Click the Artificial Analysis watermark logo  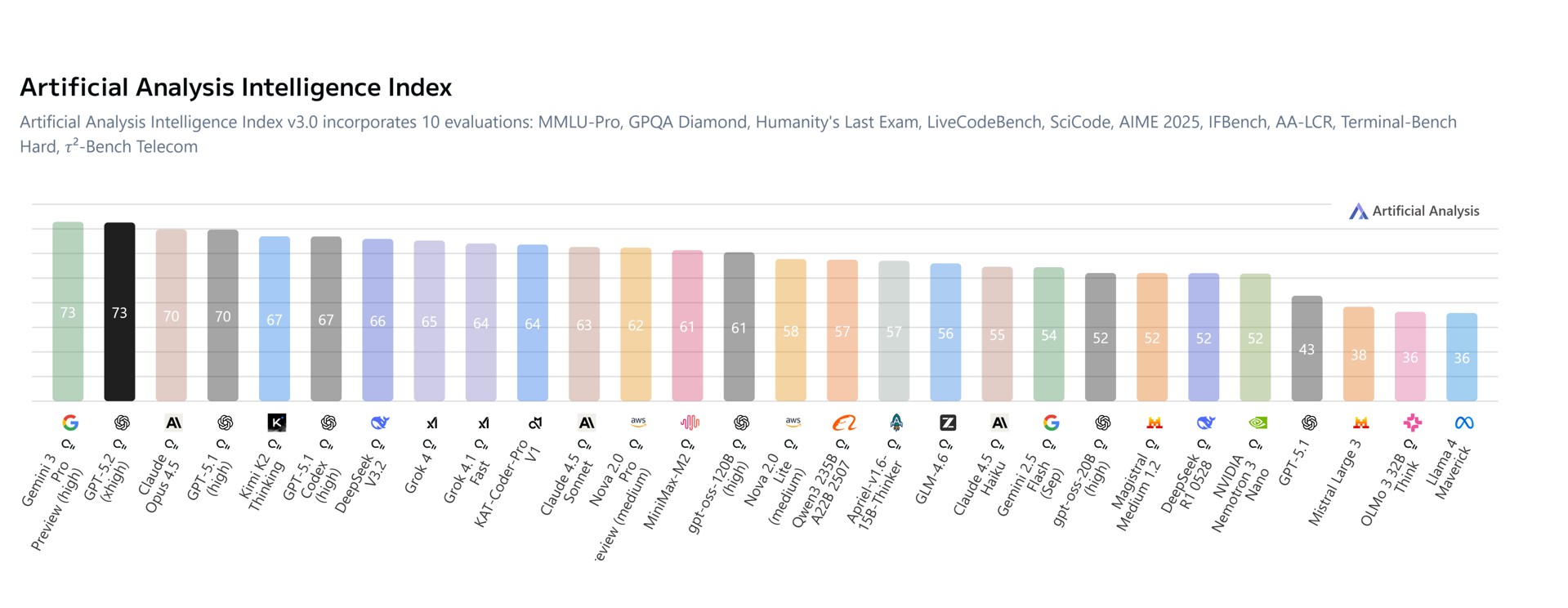(x=1358, y=212)
